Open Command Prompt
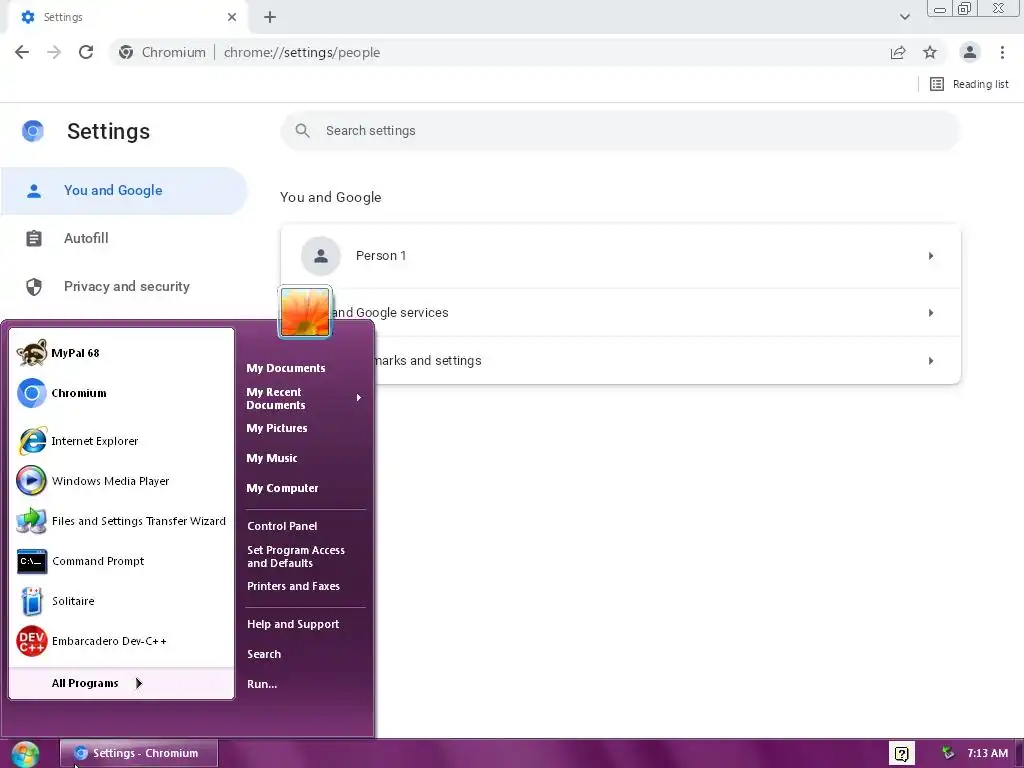The width and height of the screenshot is (1024, 768). tap(121, 561)
